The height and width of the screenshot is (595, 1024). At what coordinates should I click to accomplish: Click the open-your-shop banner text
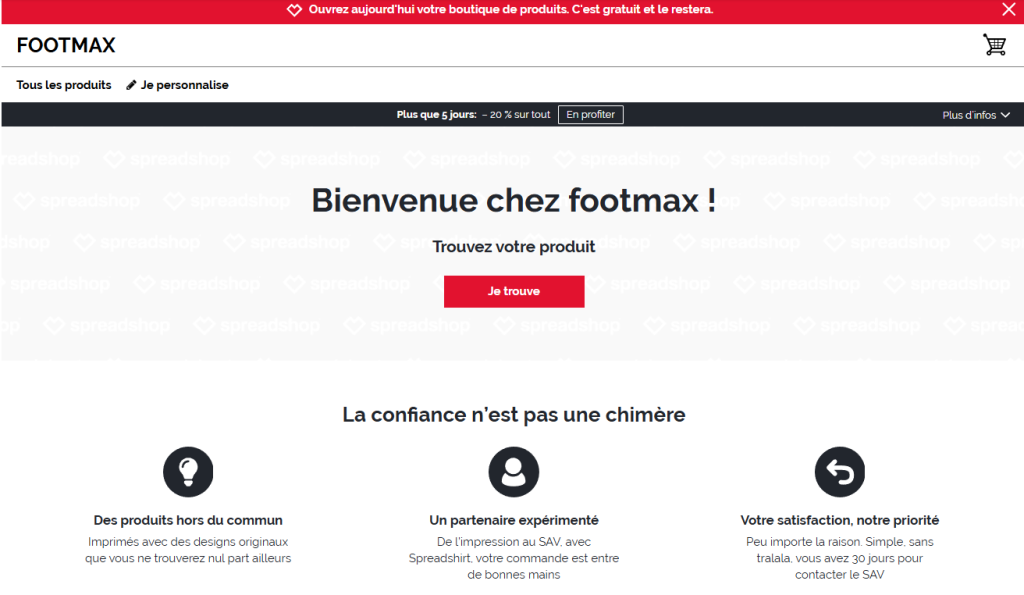[x=511, y=10]
